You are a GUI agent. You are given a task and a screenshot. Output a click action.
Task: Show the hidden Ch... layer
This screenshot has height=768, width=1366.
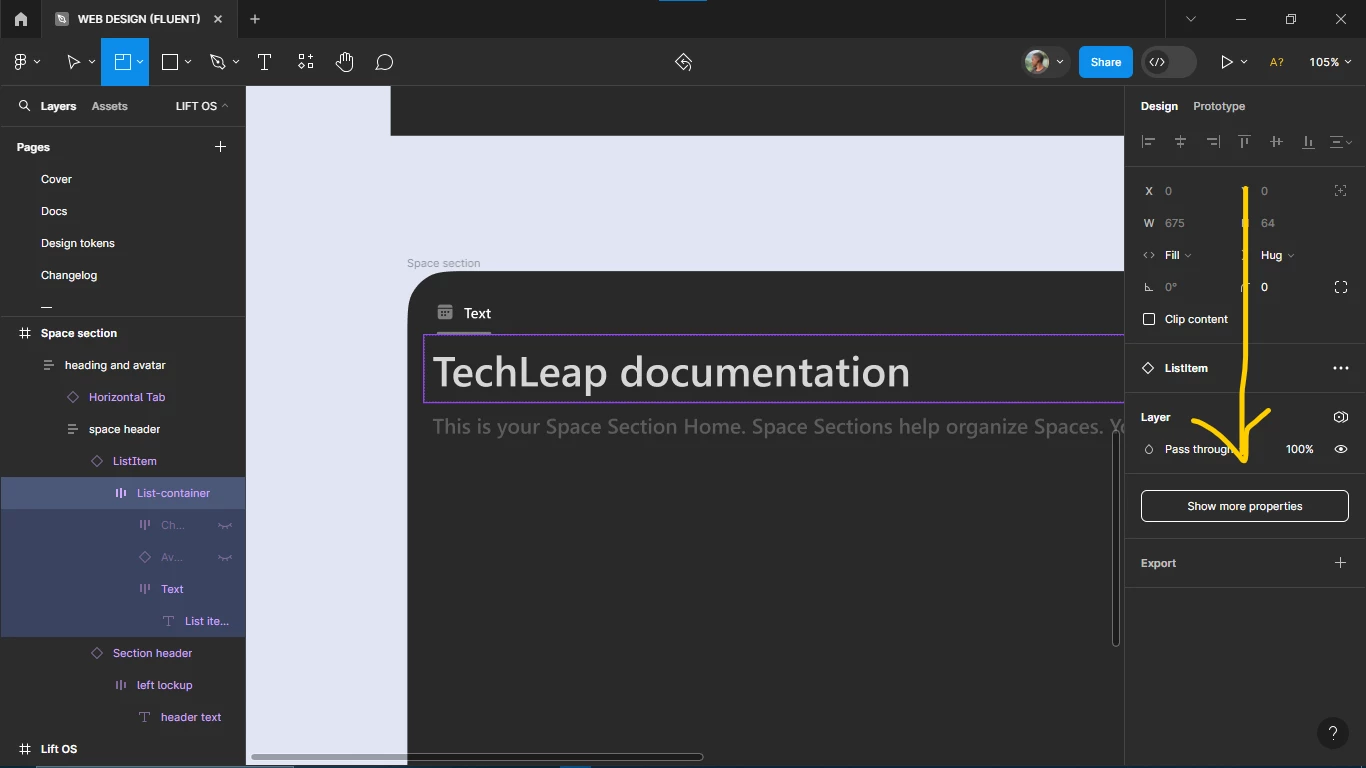(225, 525)
